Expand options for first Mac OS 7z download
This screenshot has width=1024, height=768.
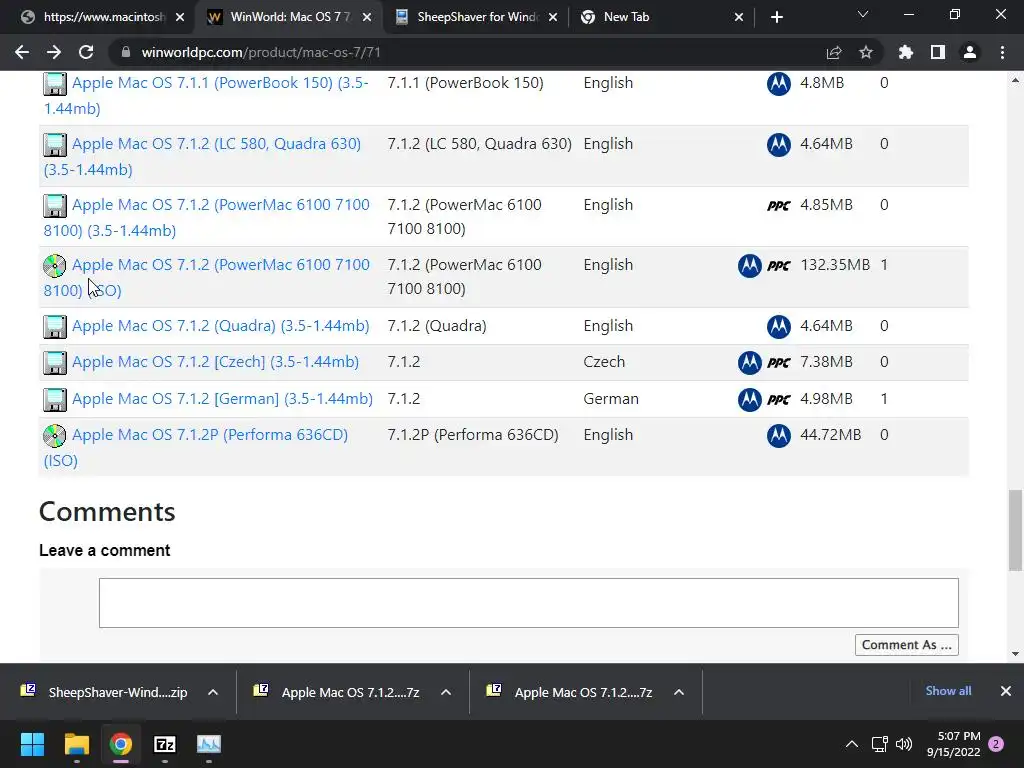446,692
